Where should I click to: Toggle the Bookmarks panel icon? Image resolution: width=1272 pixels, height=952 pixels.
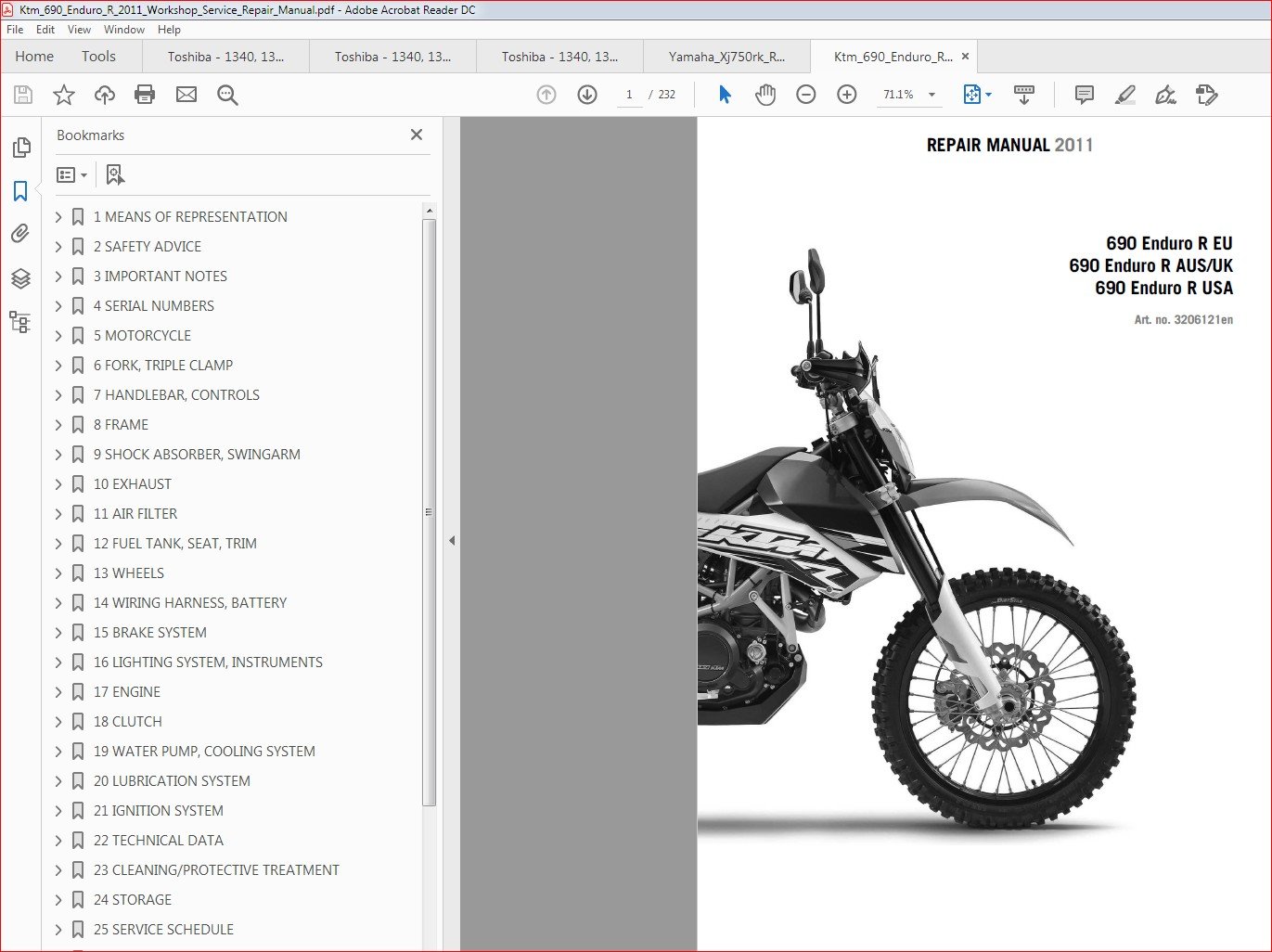(x=20, y=191)
